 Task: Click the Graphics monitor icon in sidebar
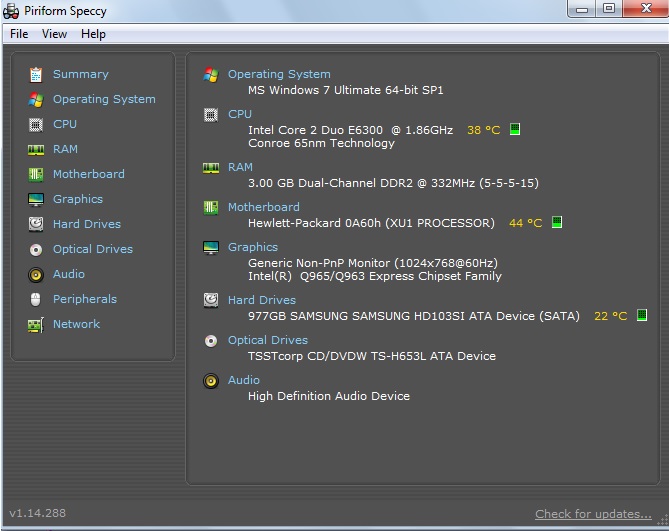36,200
